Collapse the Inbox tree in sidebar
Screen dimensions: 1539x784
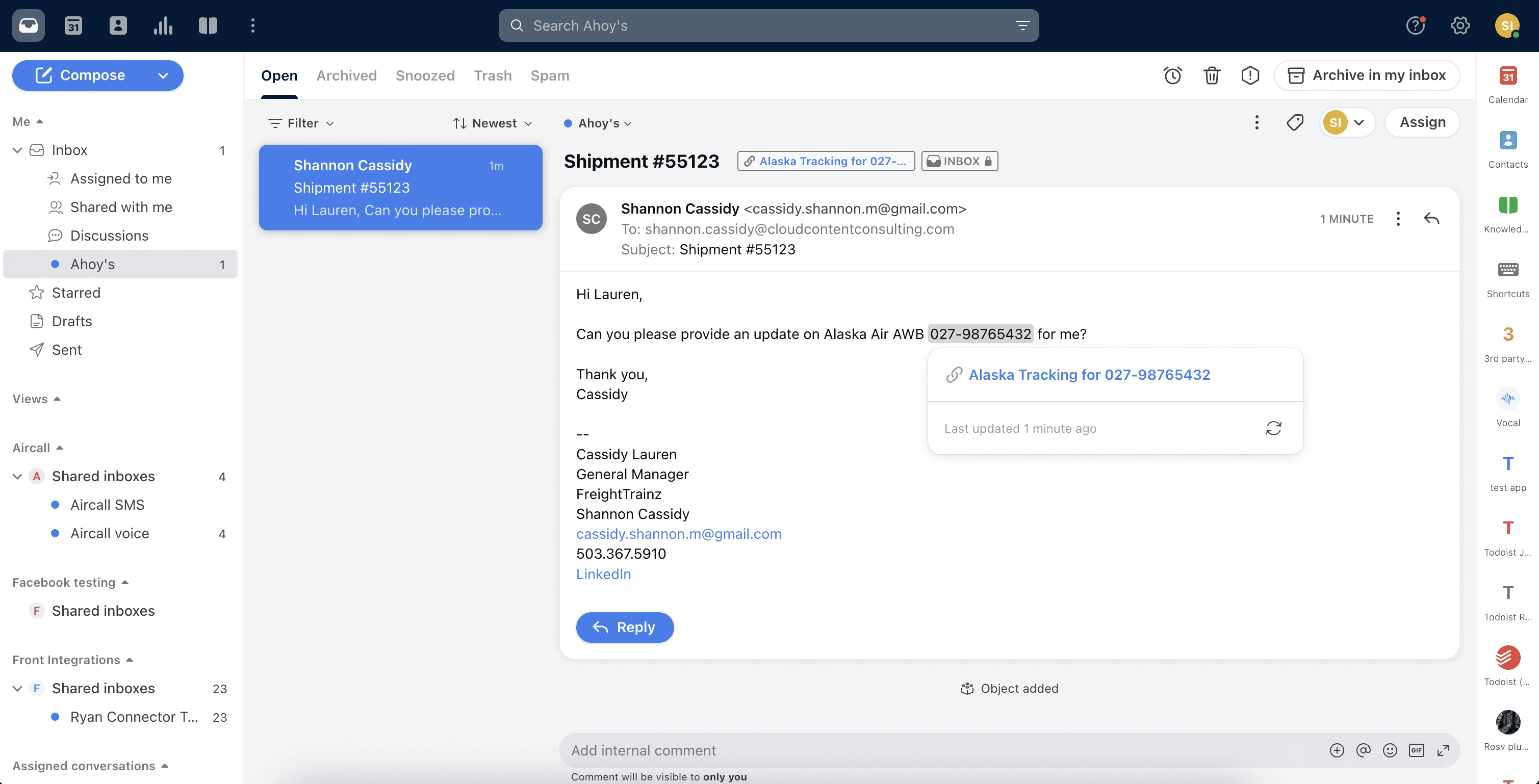(x=17, y=150)
